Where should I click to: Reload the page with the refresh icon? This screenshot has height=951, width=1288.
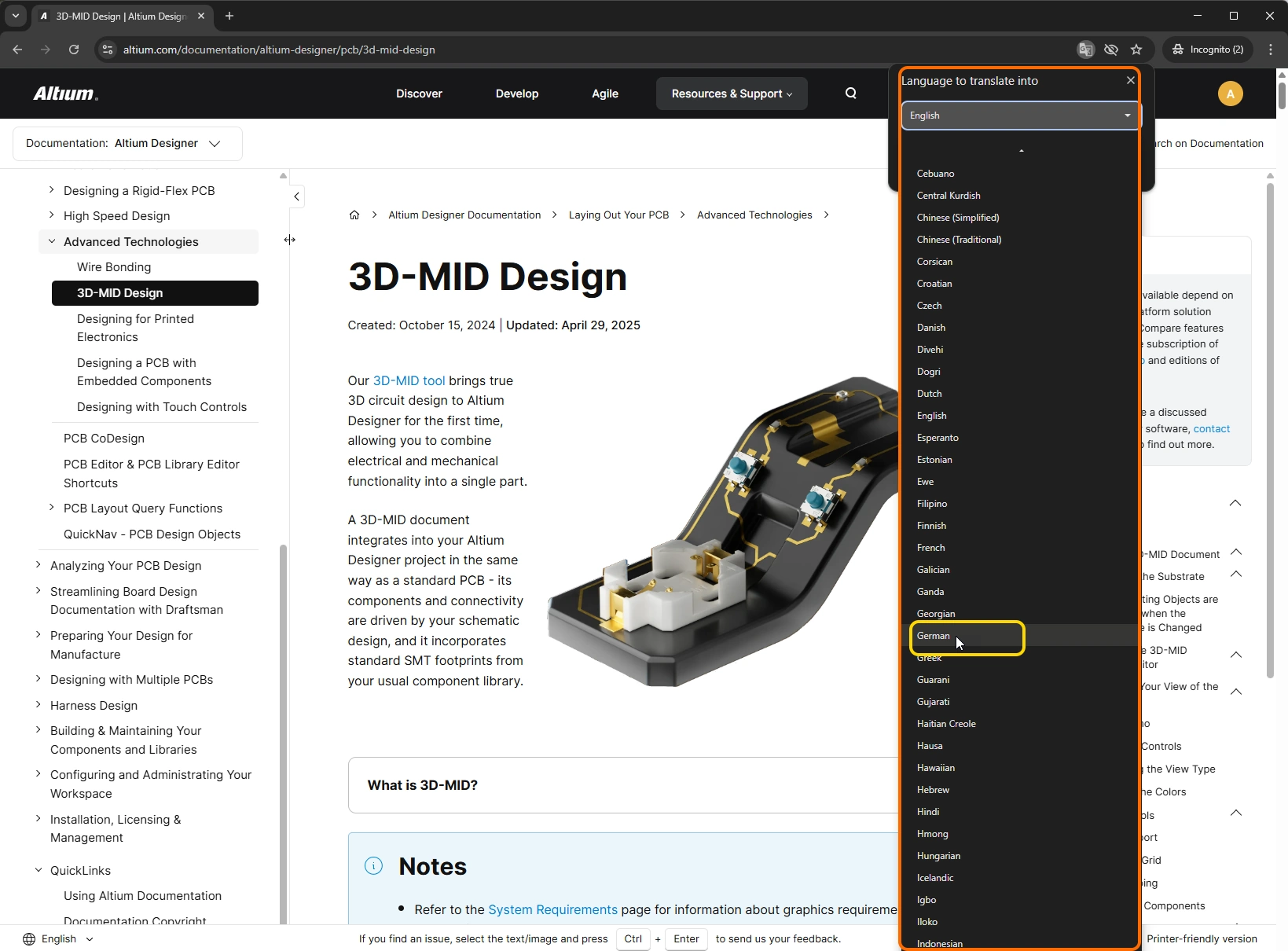[74, 50]
